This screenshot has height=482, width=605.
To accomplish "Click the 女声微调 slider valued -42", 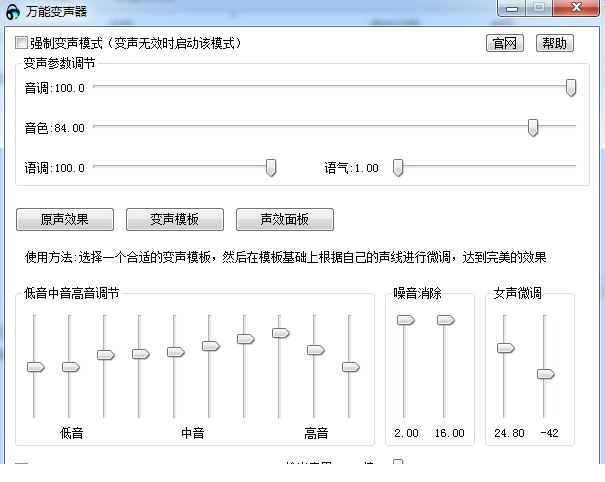I will pos(546,374).
